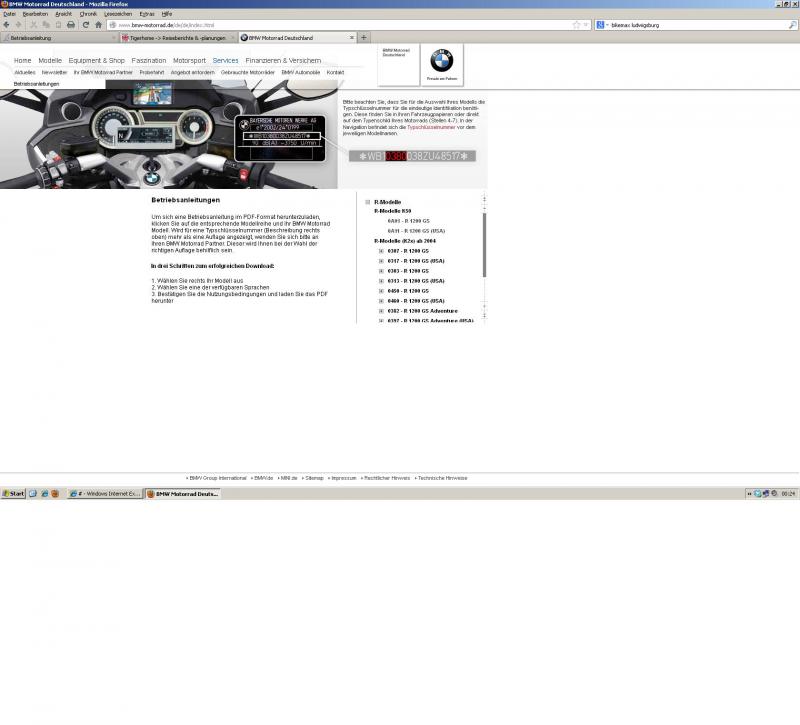Click the BMW Group International footer link

click(216, 478)
